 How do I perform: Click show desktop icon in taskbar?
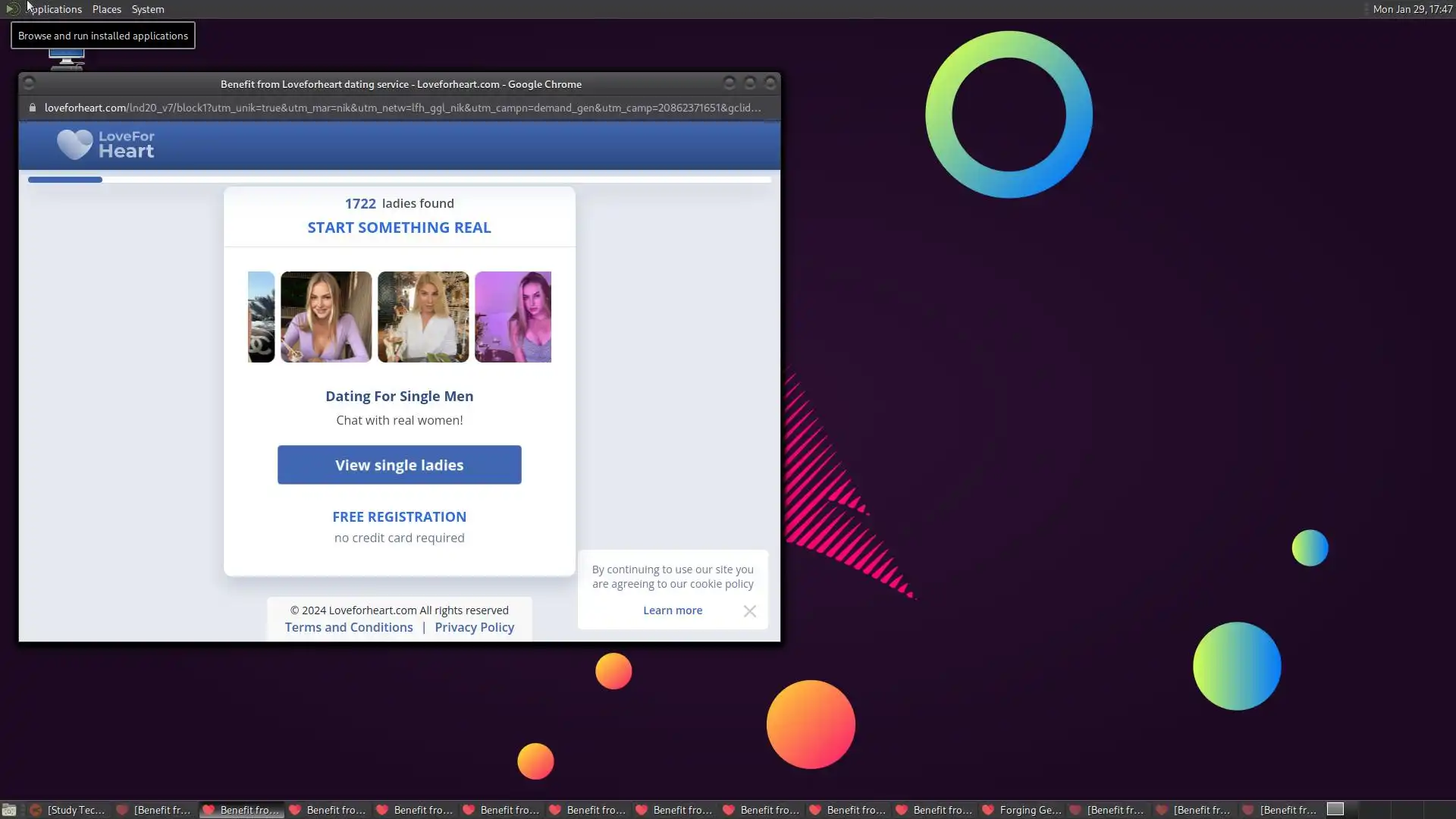click(9, 810)
